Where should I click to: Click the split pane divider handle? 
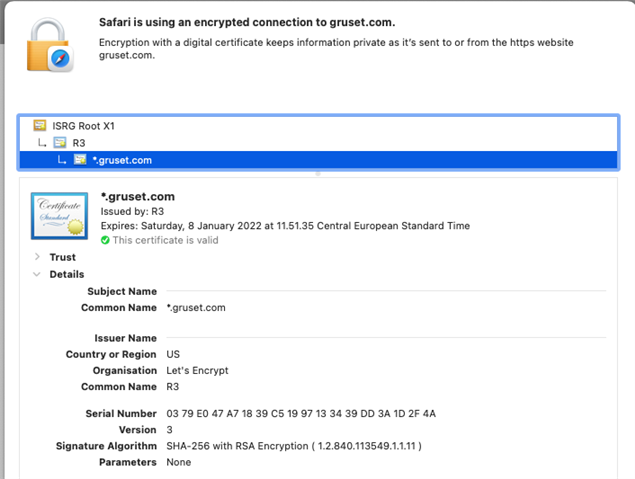318,173
